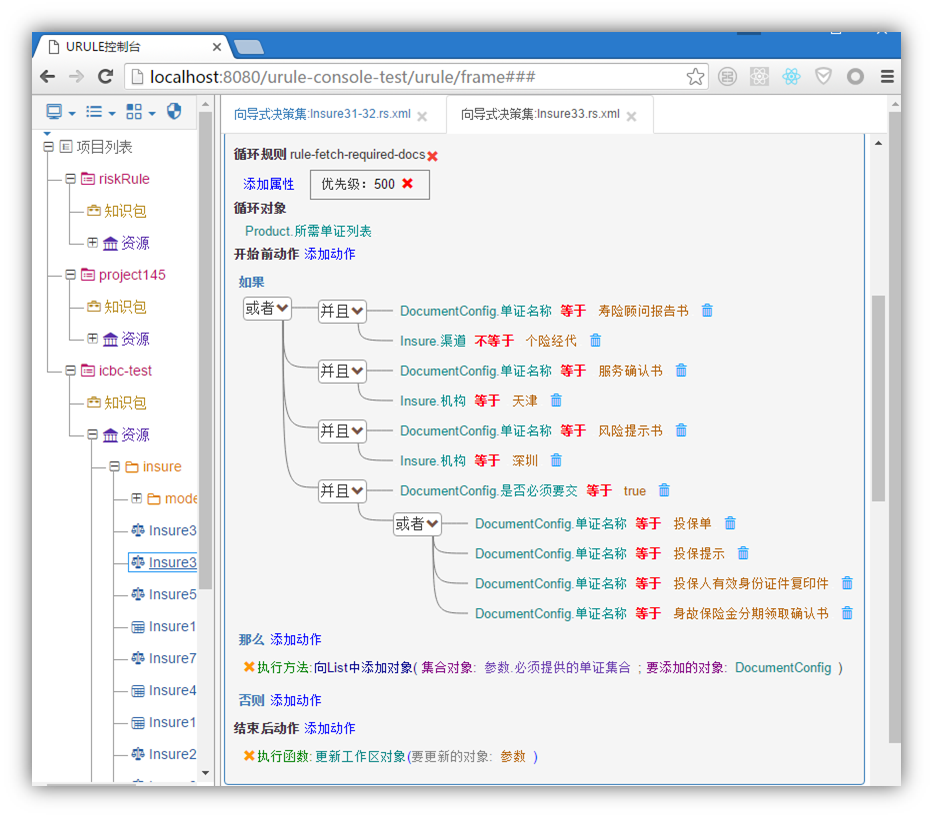Reload the page with refresh icon
Image resolution: width=933 pixels, height=818 pixels.
pyautogui.click(x=105, y=77)
